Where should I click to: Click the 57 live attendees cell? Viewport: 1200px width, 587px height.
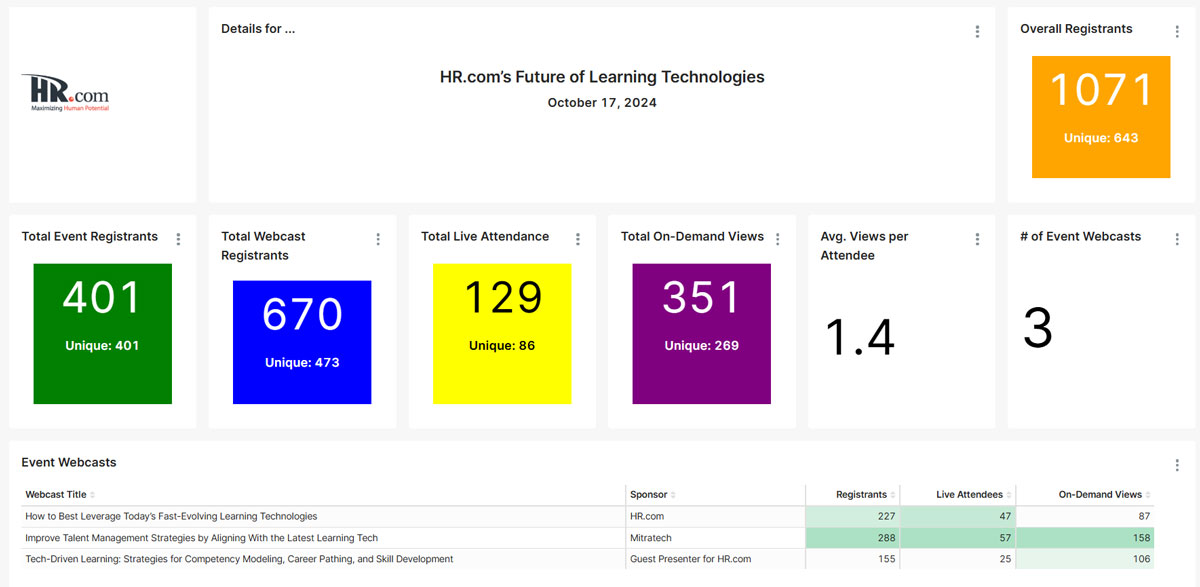click(x=958, y=537)
